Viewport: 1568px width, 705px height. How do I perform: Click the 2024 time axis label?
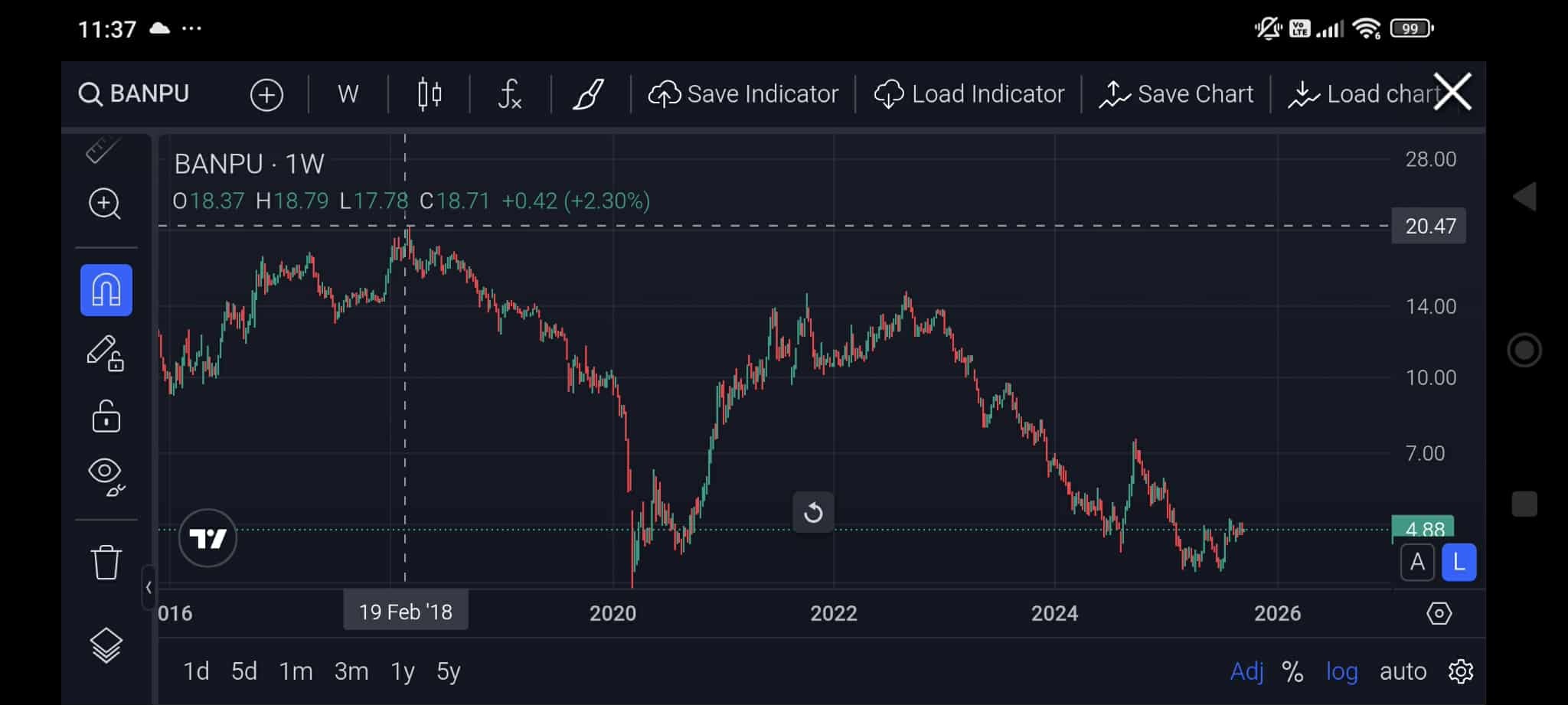[1054, 613]
